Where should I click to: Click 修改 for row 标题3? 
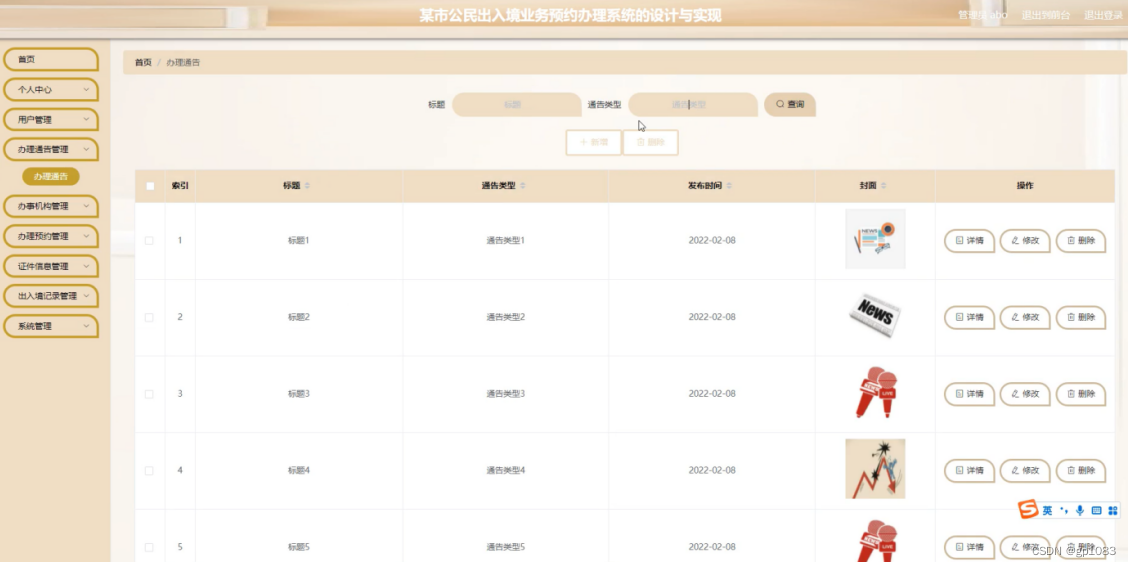click(1025, 394)
